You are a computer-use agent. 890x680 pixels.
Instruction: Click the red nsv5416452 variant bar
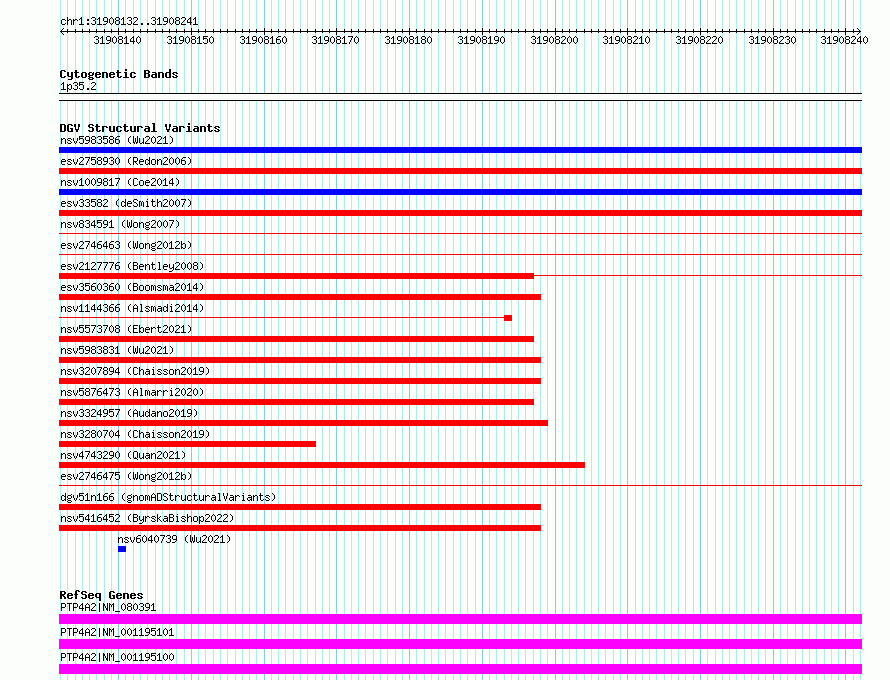[300, 528]
